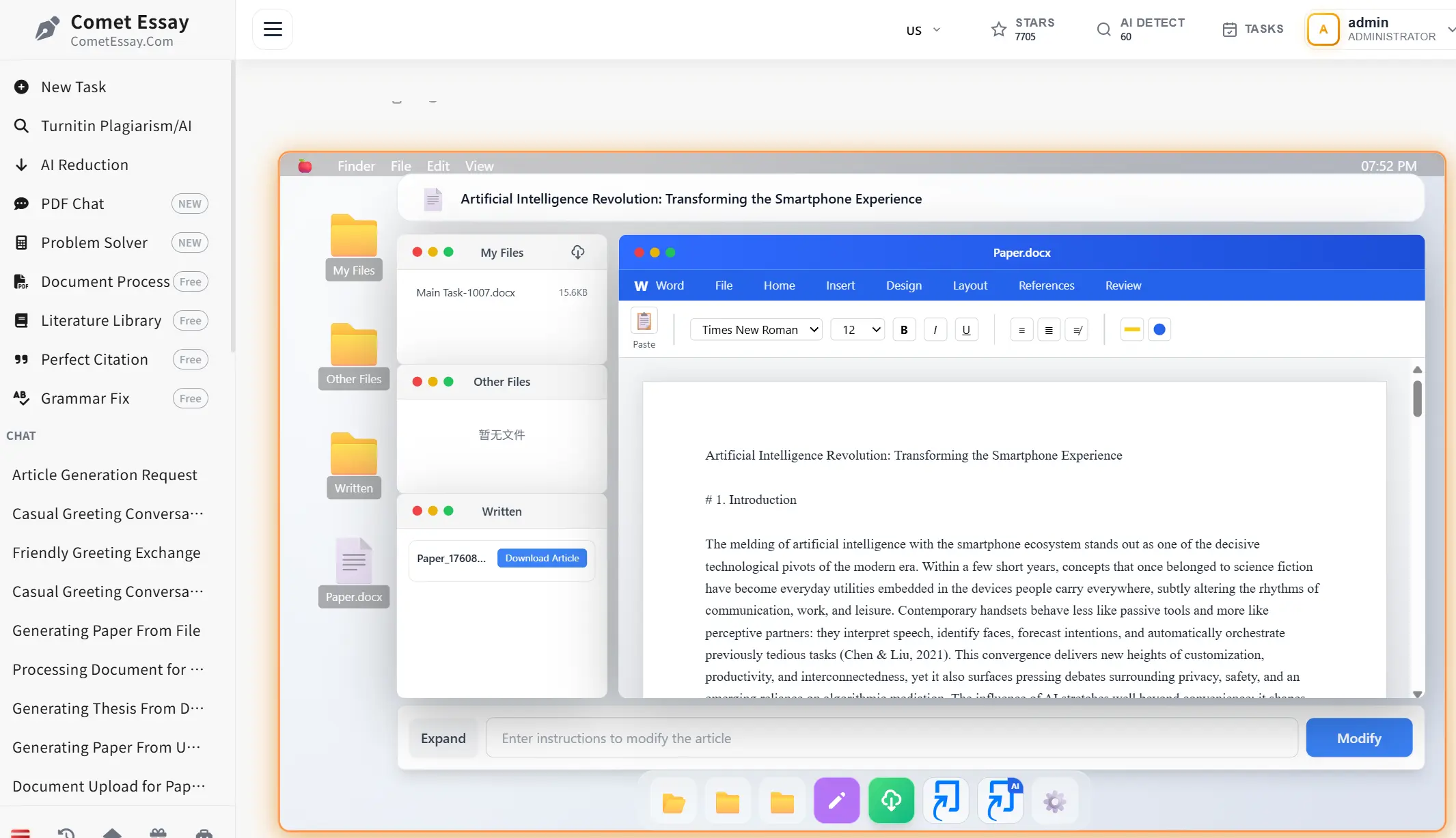This screenshot has height=838, width=1456.
Task: Click the document scrollbar thumb
Action: click(1417, 398)
